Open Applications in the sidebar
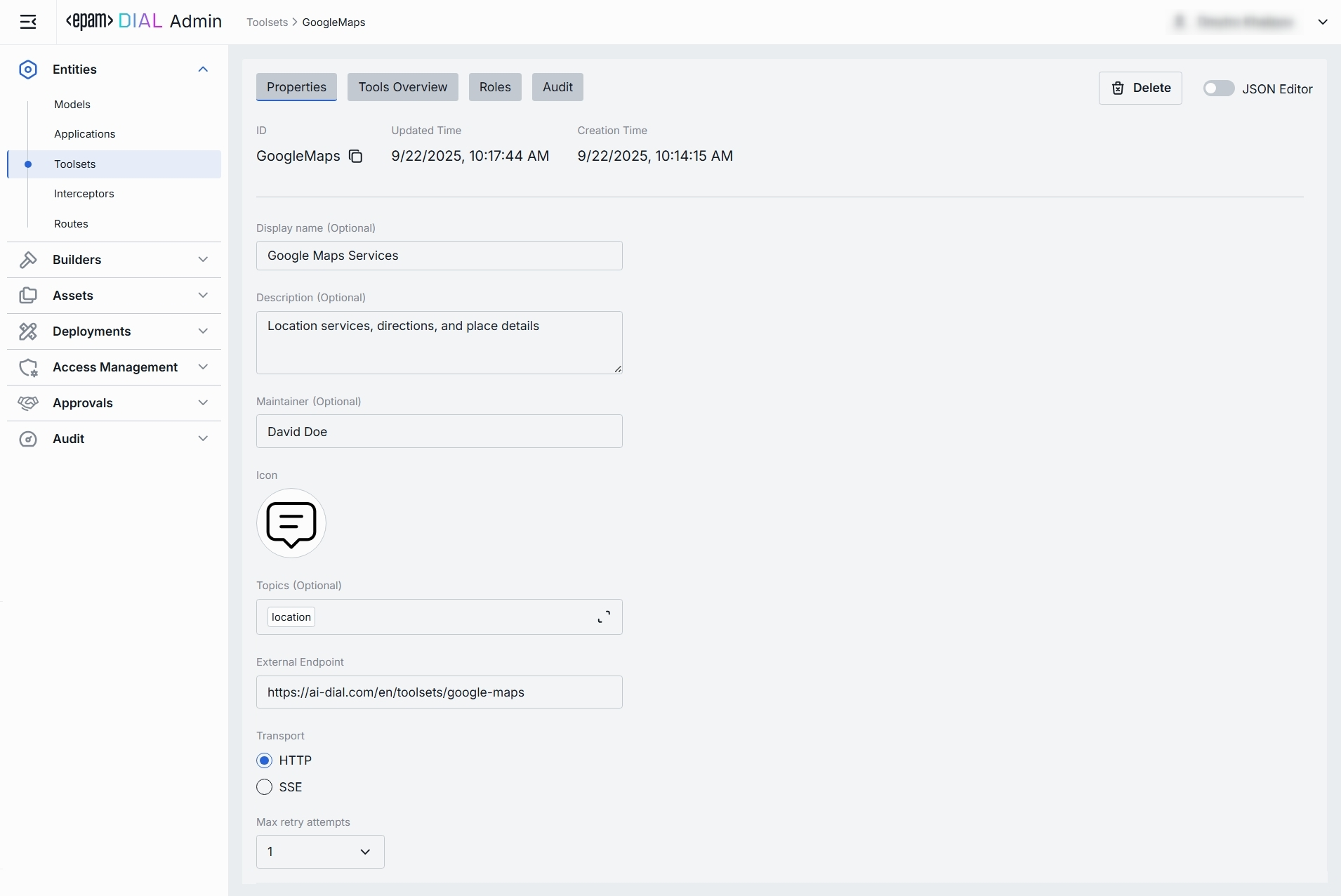 84,134
